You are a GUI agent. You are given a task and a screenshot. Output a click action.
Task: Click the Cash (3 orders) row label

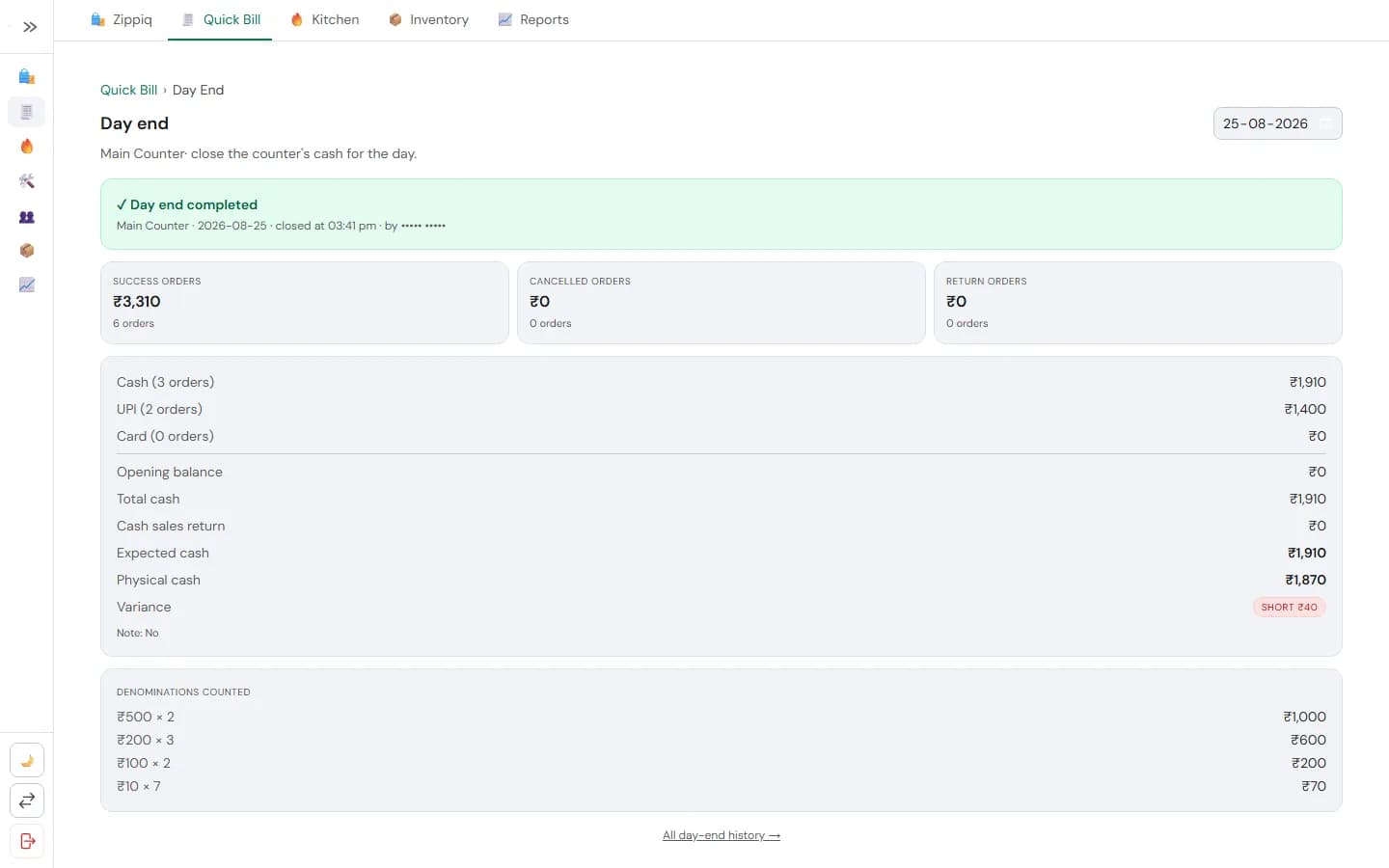point(166,382)
